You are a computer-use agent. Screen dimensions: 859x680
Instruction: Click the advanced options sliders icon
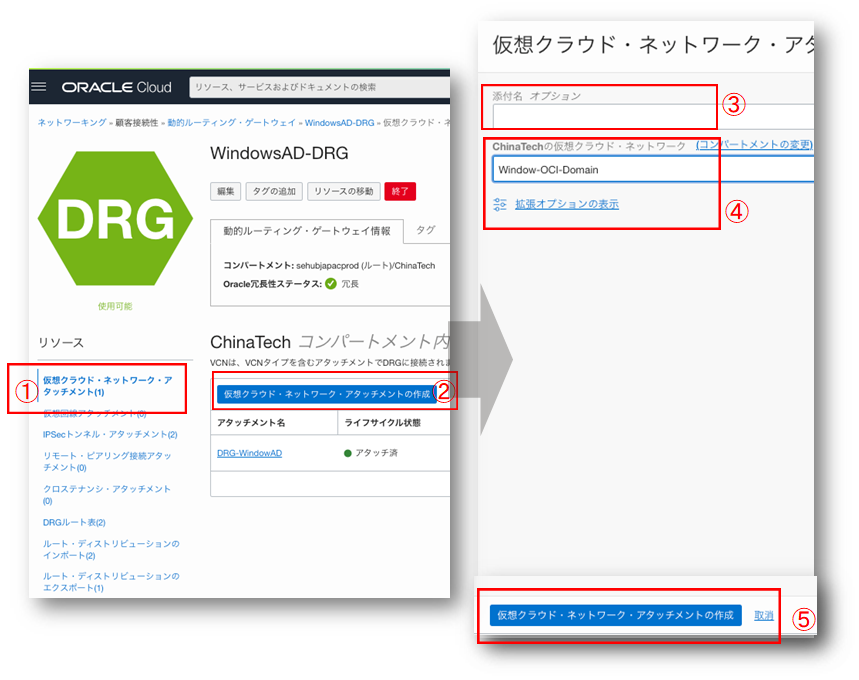(500, 204)
